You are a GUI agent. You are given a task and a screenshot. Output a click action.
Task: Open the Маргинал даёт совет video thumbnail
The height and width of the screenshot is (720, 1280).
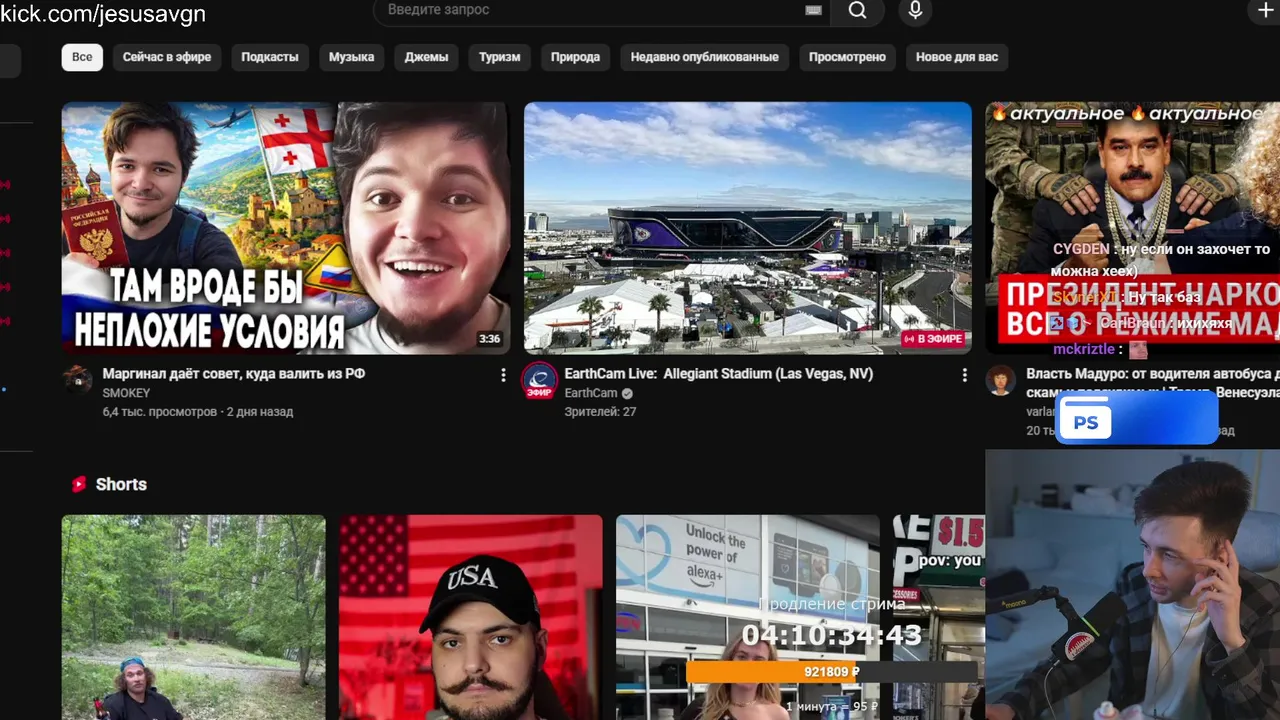click(x=286, y=228)
